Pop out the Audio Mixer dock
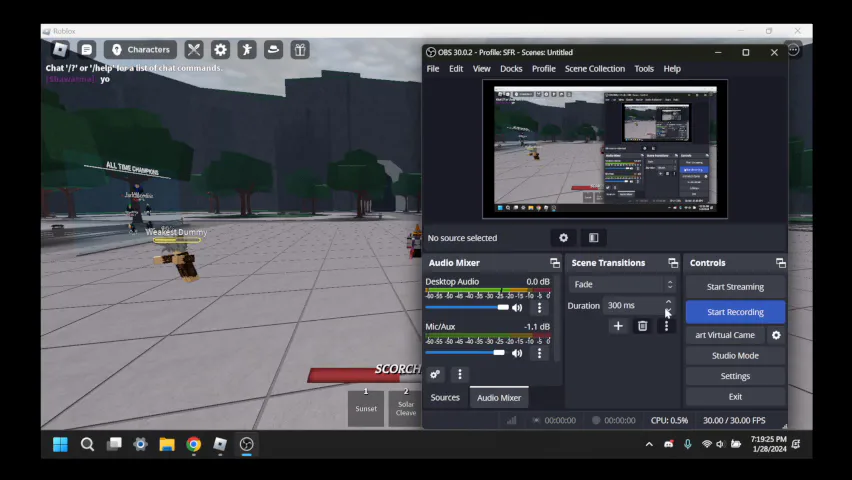Screen dimensions: 852x480 tap(555, 263)
